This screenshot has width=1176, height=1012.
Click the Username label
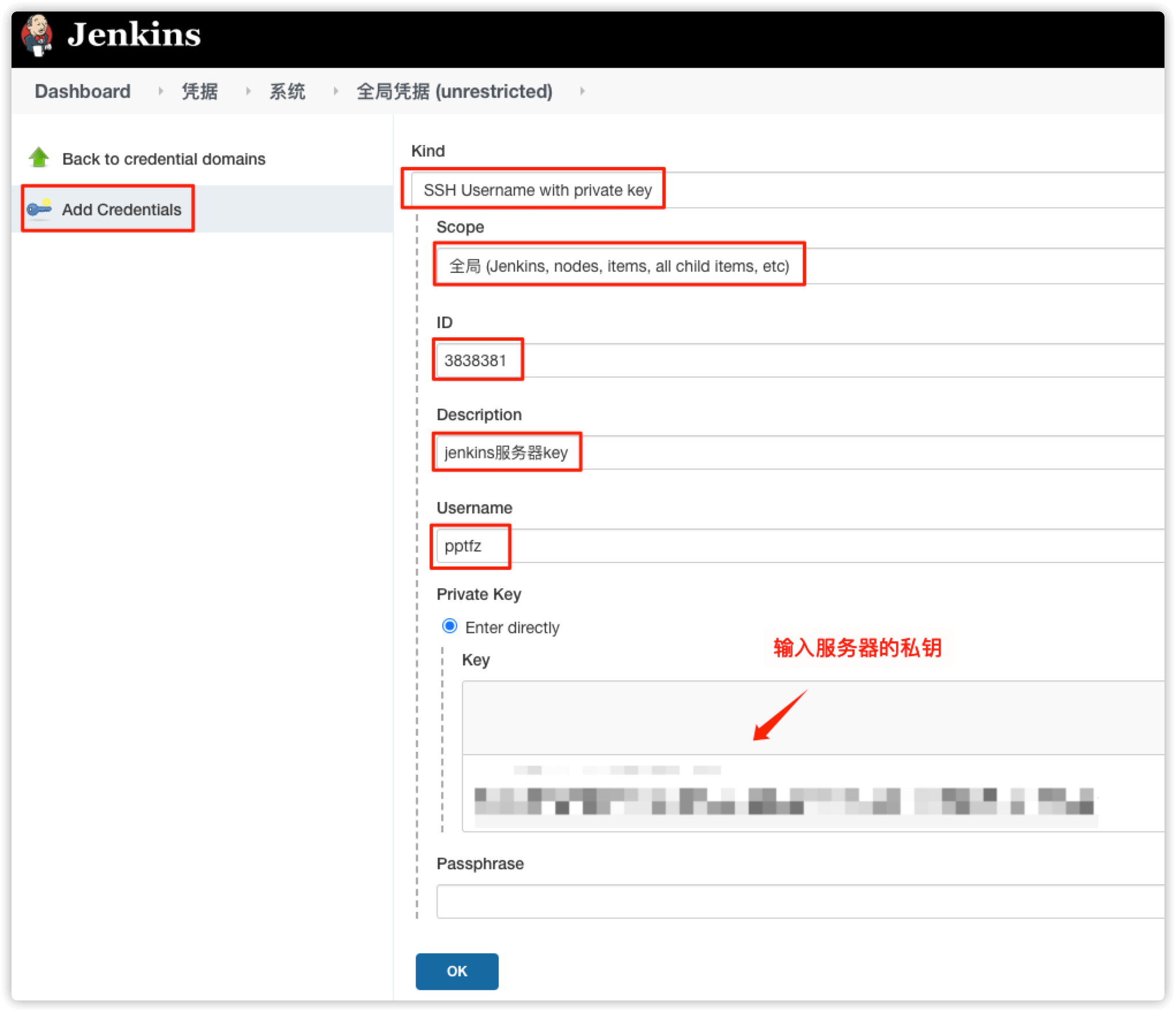click(475, 508)
